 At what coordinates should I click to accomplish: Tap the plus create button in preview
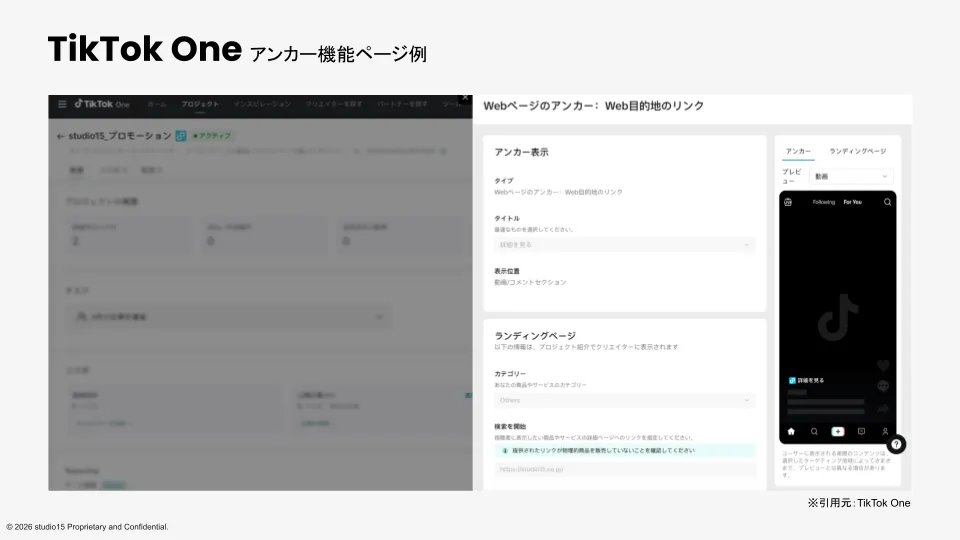click(838, 431)
